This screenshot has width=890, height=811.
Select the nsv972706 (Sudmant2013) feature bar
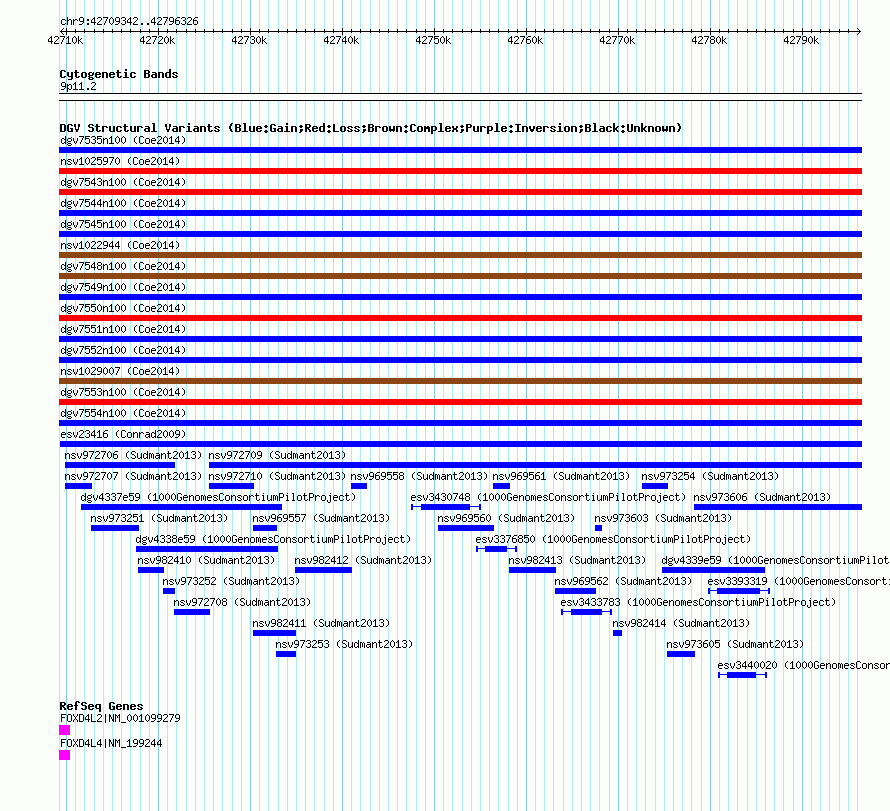(120, 465)
